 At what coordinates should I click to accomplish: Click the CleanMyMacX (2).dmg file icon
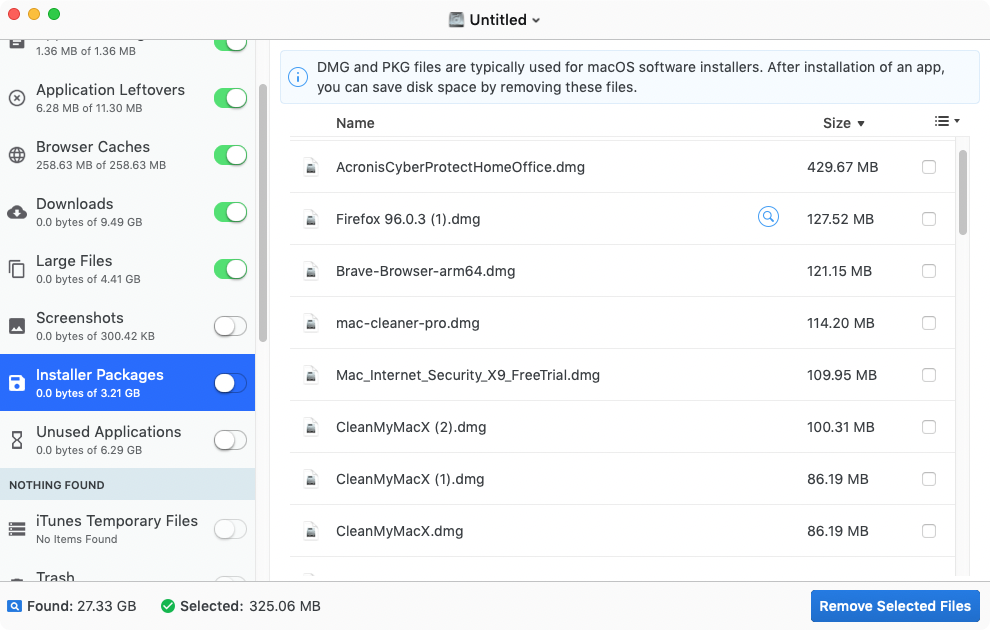tap(311, 427)
